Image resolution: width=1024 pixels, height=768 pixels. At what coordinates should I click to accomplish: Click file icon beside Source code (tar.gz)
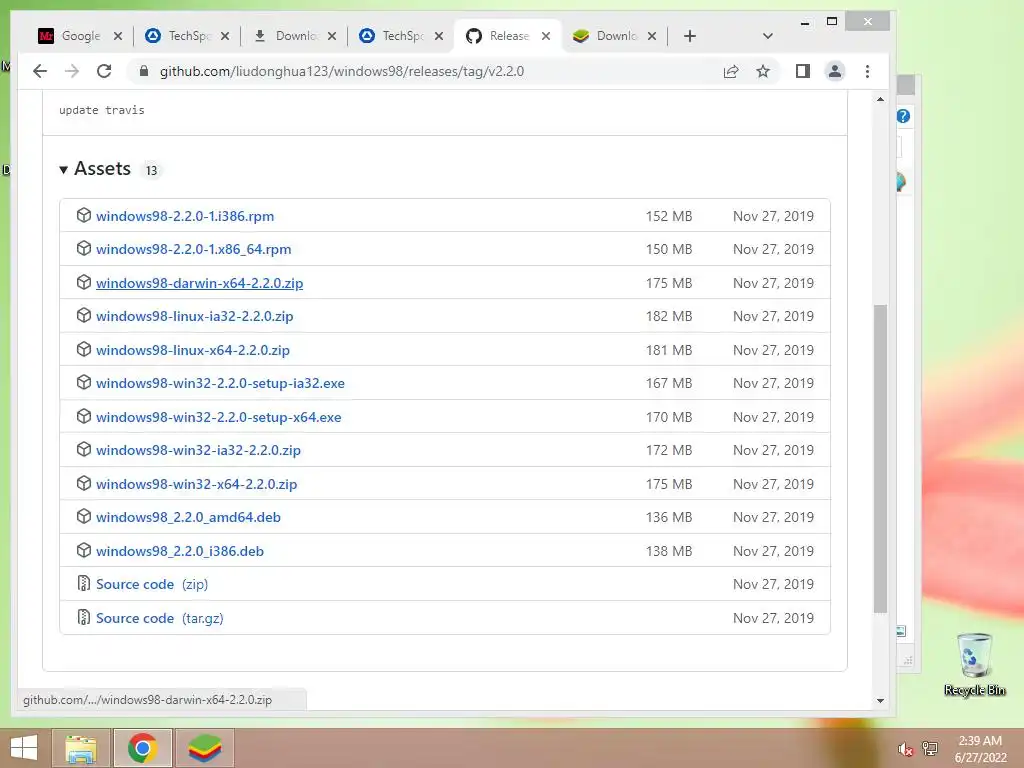[84, 617]
